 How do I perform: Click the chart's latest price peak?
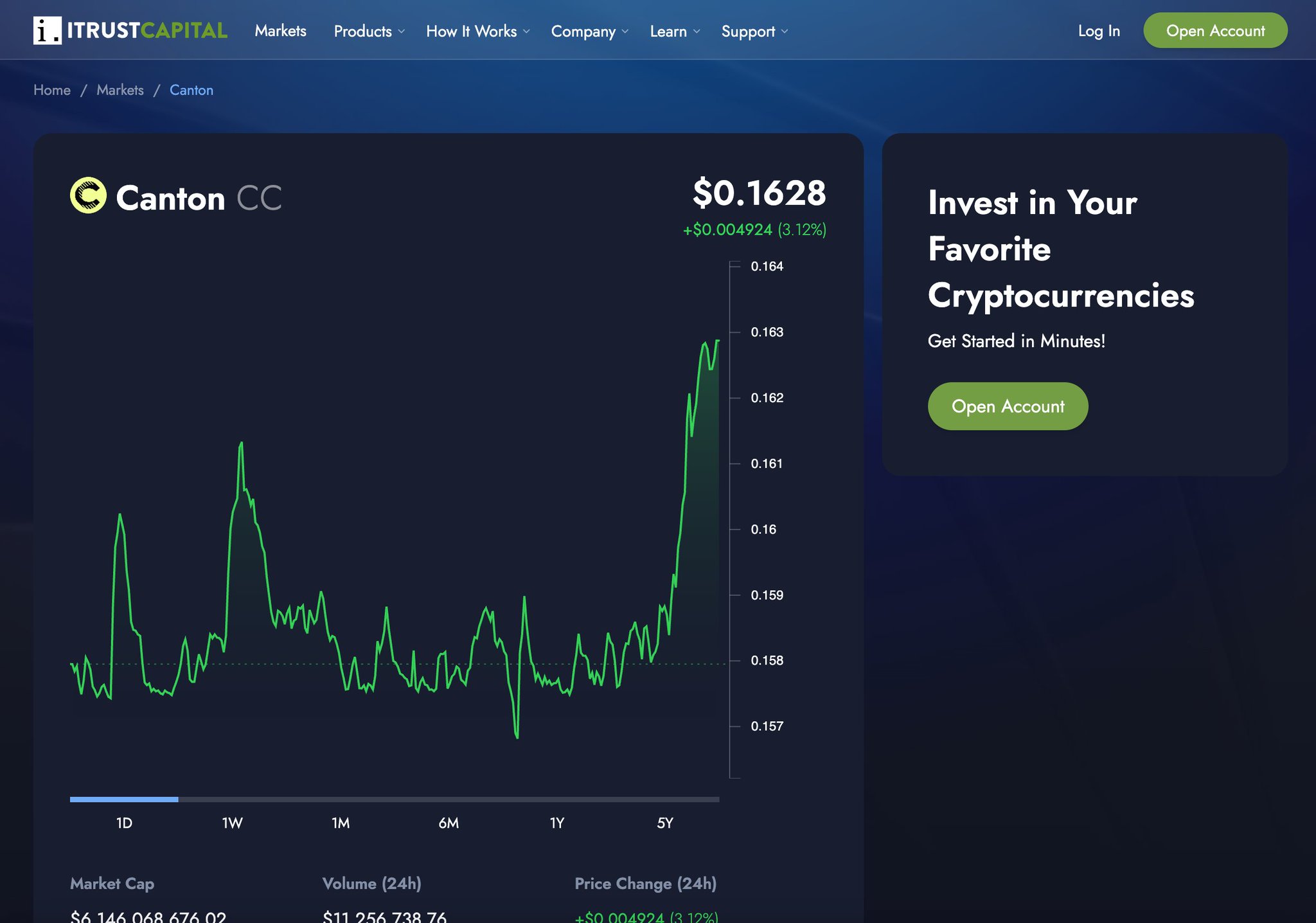[x=717, y=341]
